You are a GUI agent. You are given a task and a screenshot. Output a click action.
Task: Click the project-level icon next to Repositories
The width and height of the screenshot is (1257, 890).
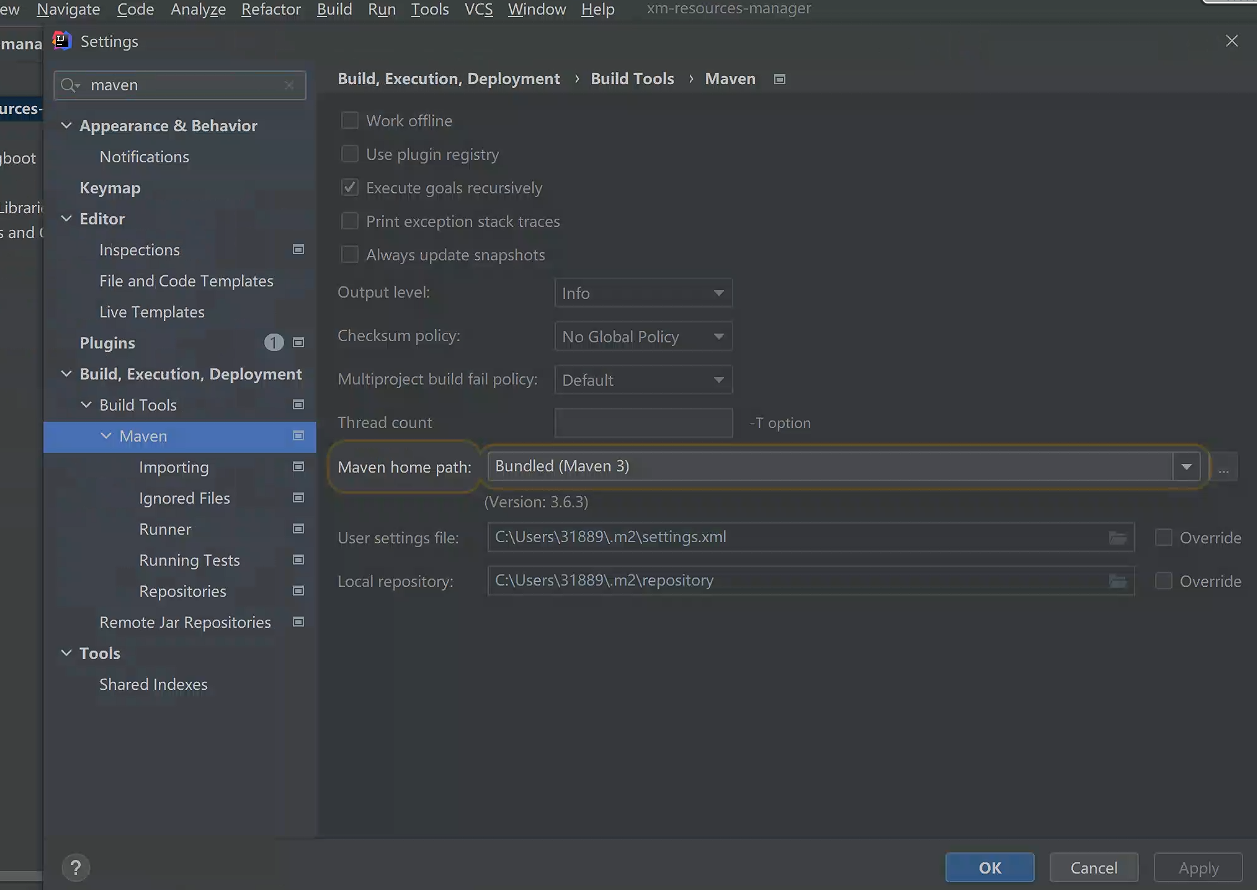[298, 590]
